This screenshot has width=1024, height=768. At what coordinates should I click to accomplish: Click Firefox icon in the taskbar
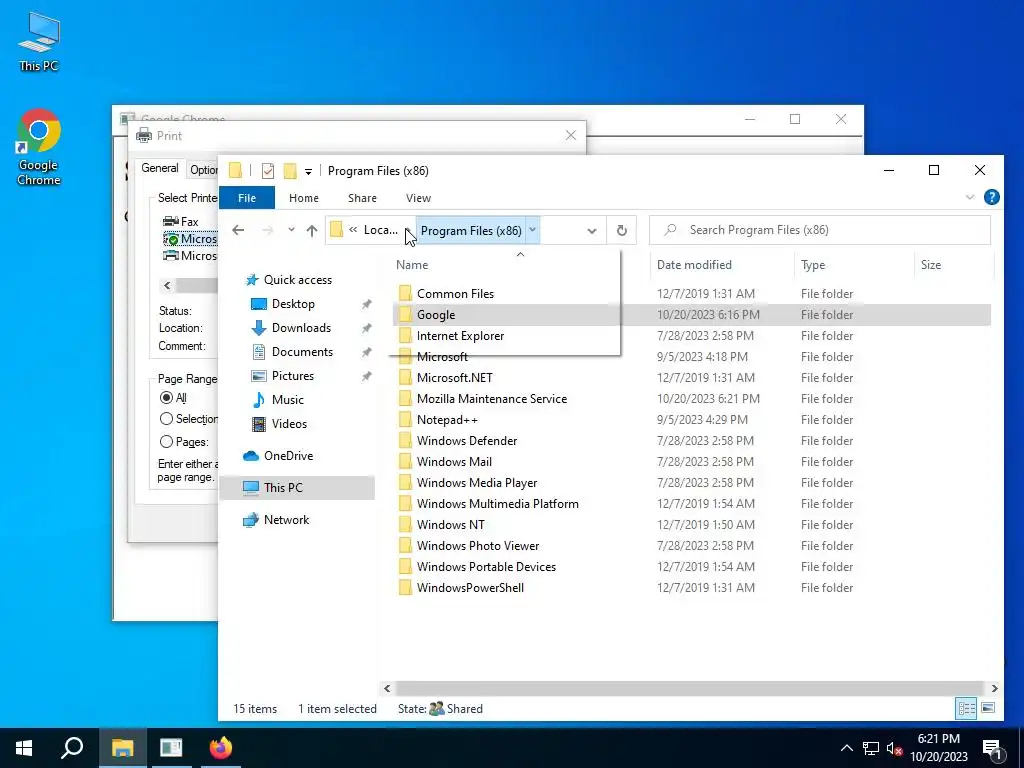point(220,748)
